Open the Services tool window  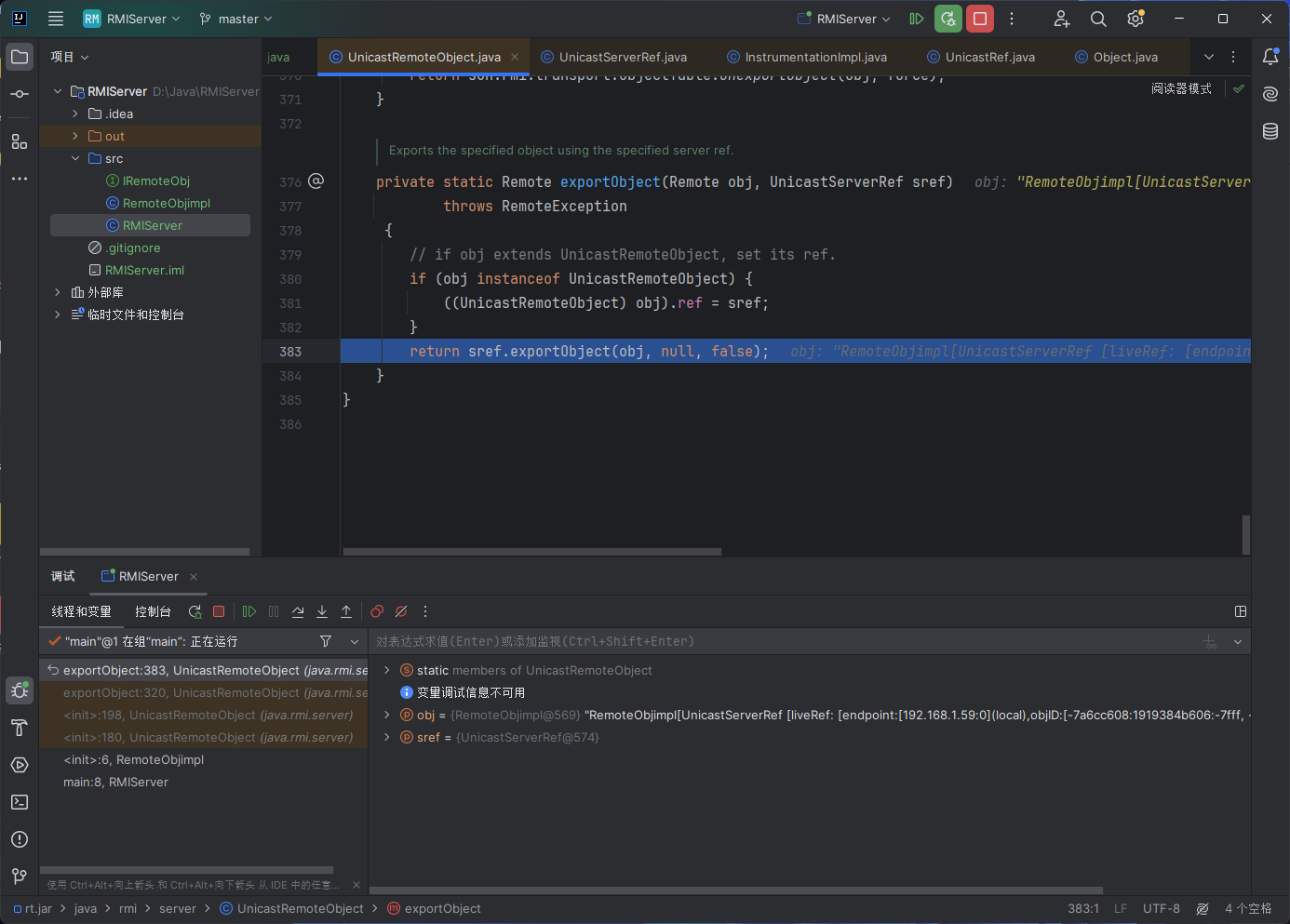[20, 765]
